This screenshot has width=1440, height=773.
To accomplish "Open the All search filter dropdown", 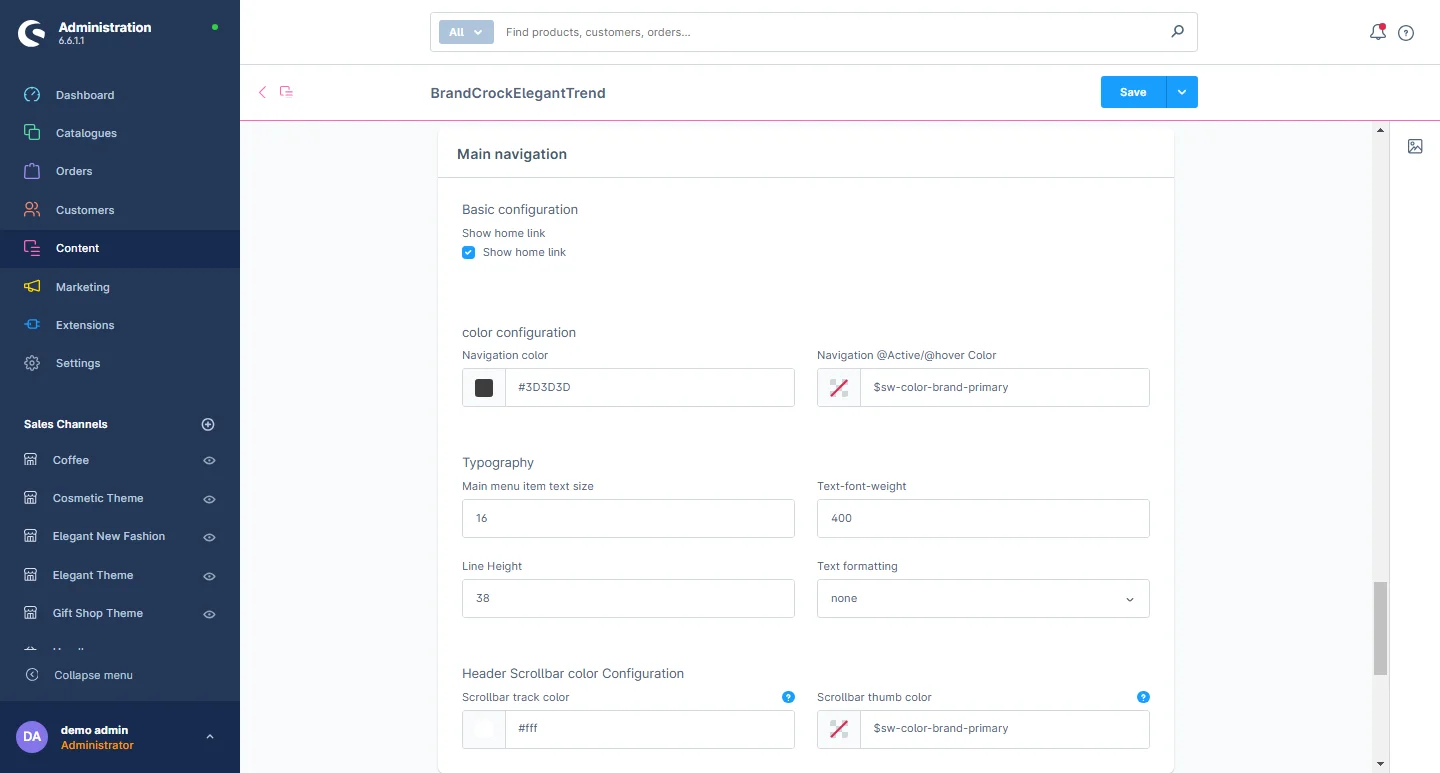I will (x=466, y=32).
